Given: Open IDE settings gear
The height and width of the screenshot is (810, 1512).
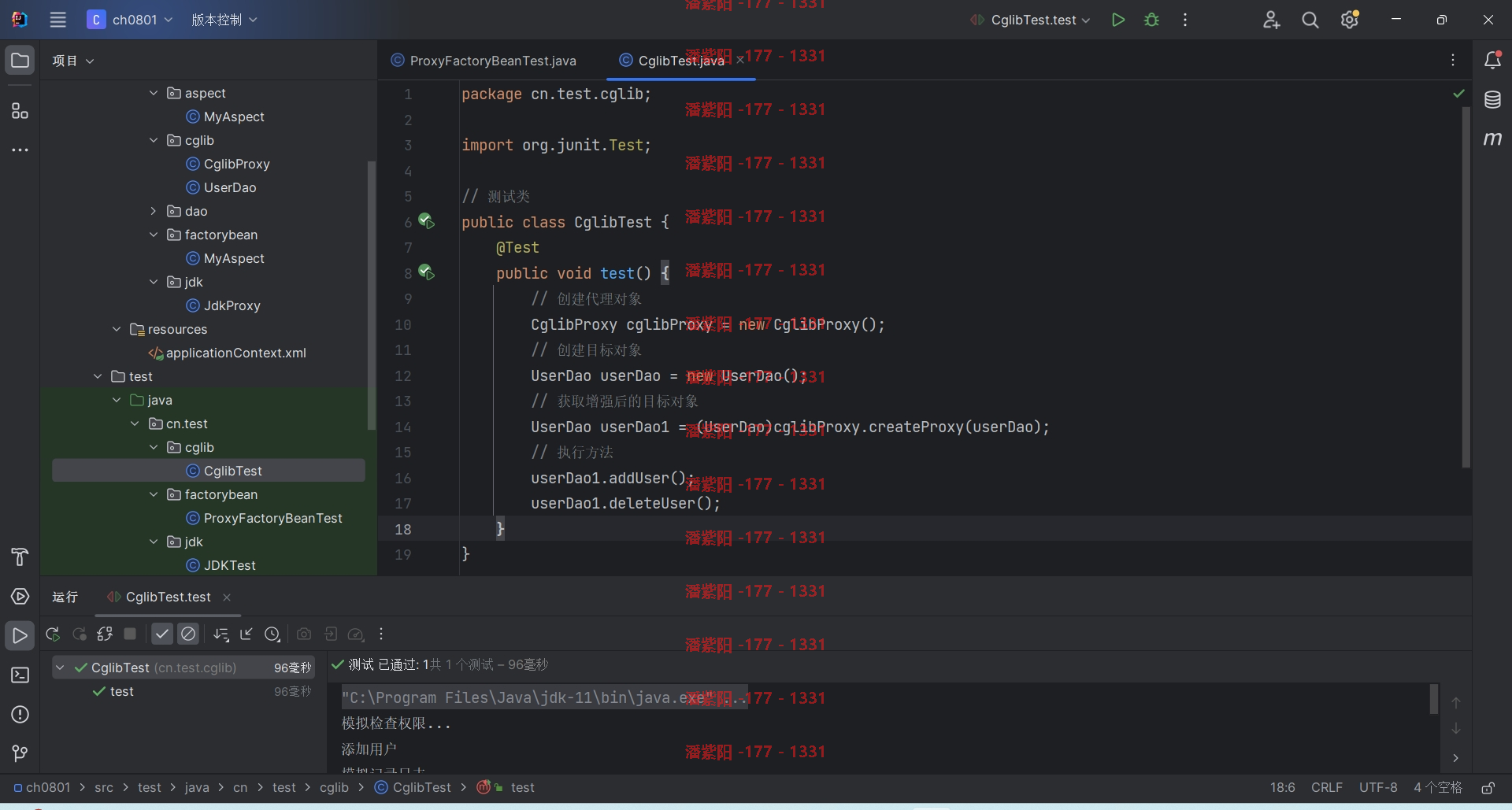Looking at the screenshot, I should [1350, 20].
